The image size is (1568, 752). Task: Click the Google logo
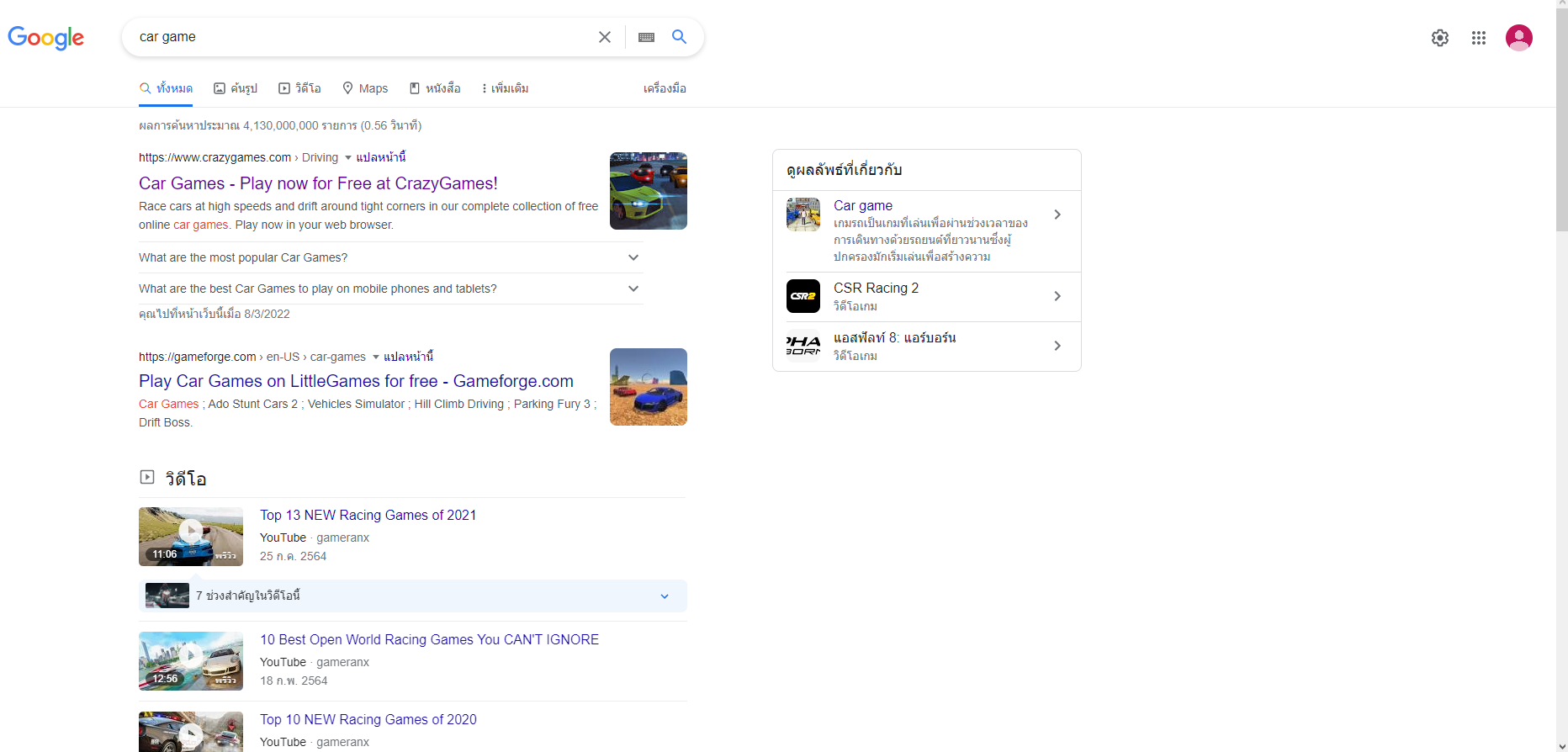(46, 38)
